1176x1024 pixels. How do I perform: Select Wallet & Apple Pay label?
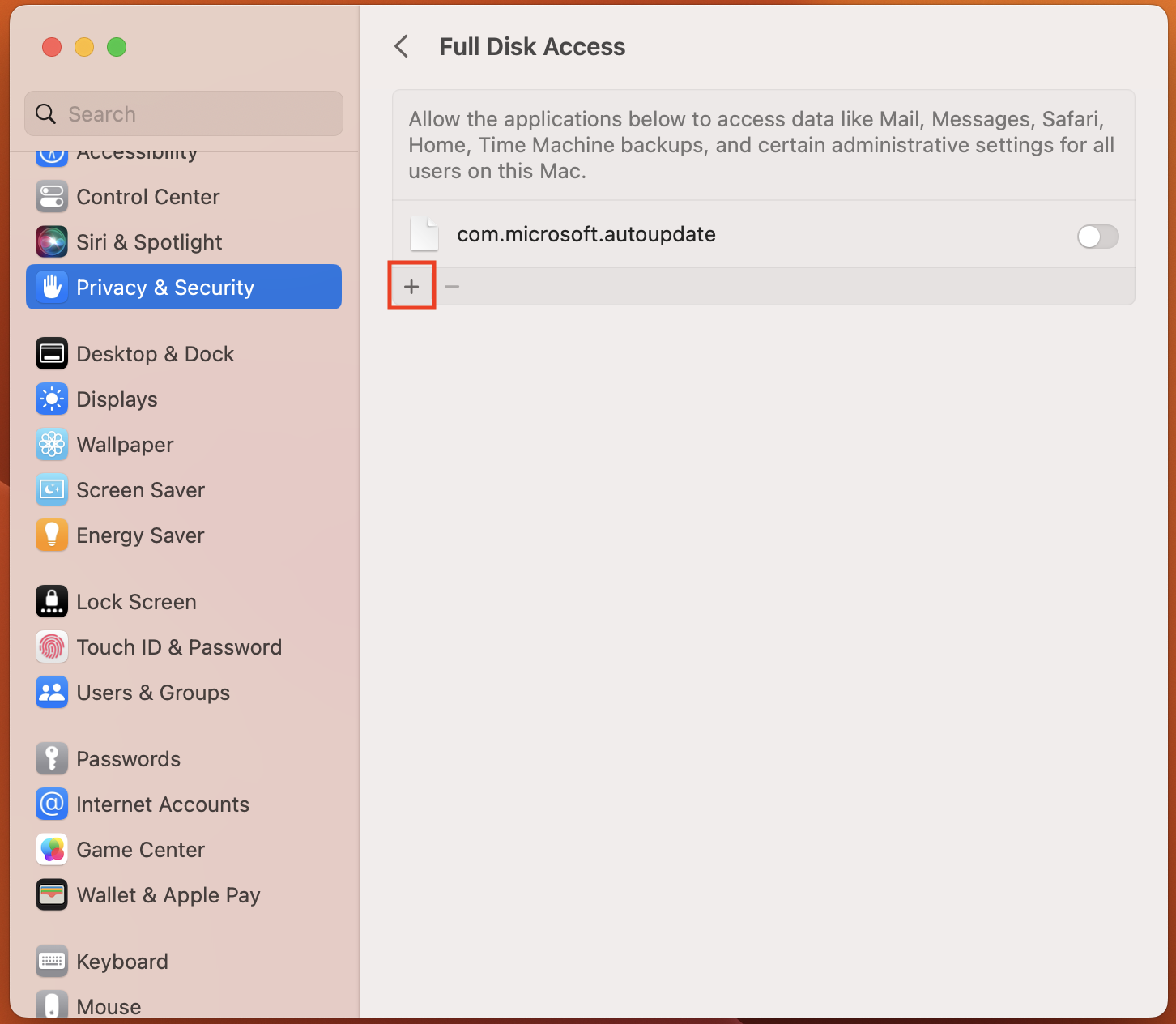[x=168, y=895]
